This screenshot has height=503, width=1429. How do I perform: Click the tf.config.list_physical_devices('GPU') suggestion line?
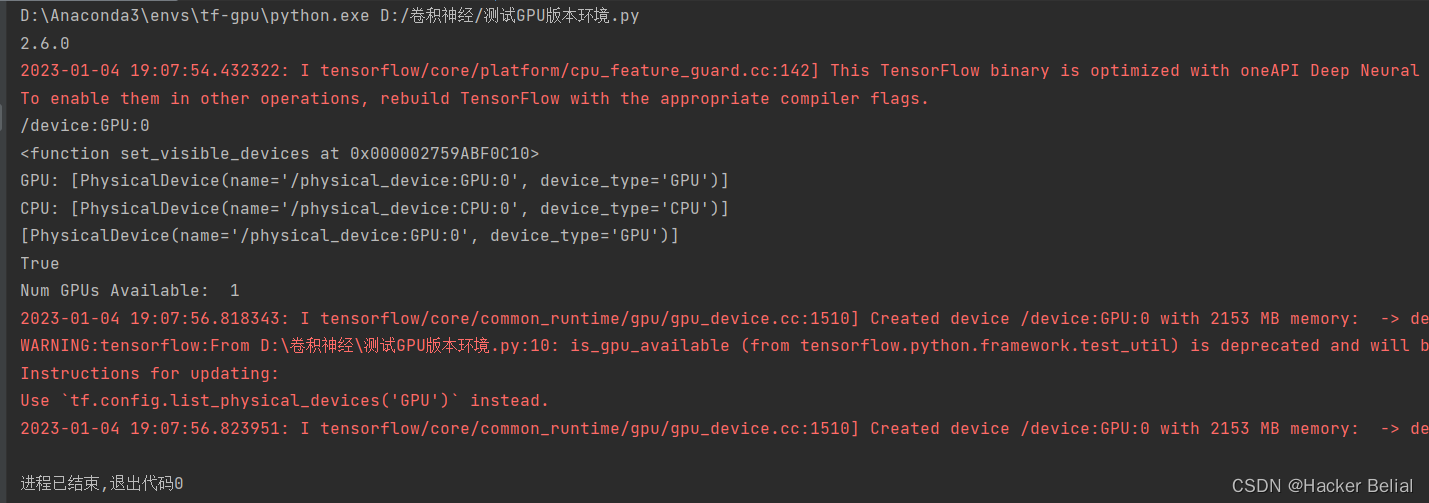(x=285, y=401)
